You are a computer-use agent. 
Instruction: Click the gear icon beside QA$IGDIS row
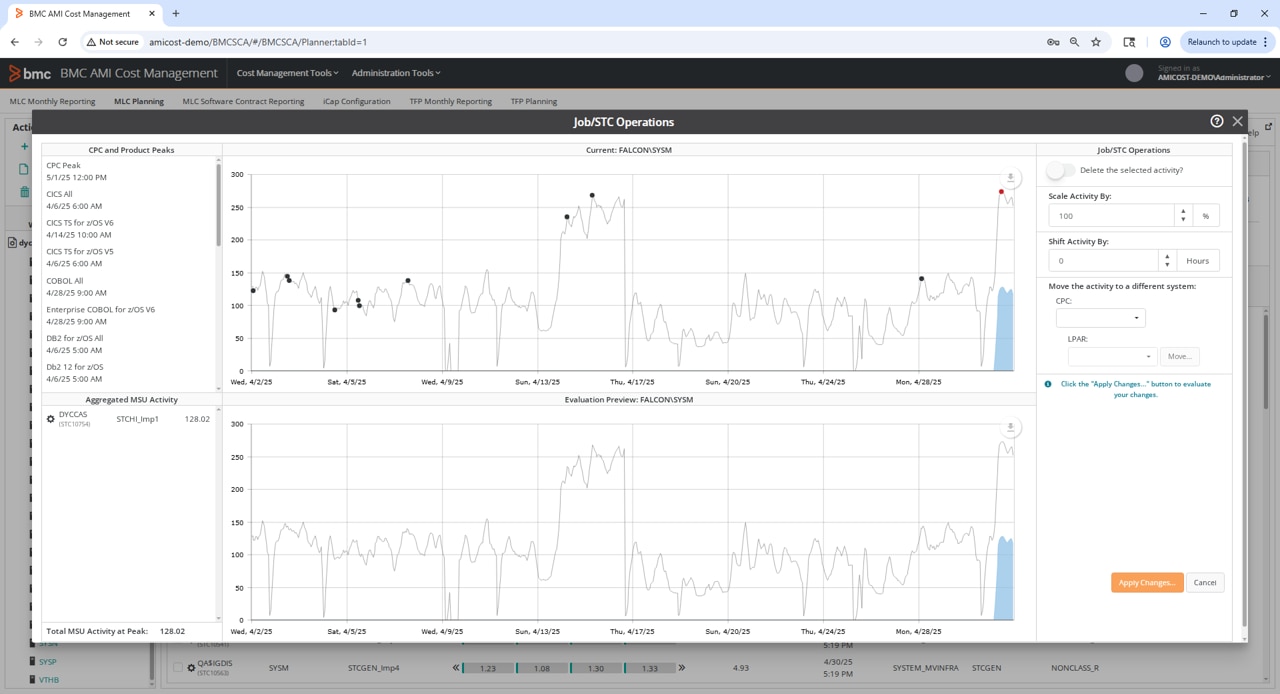[x=190, y=667]
